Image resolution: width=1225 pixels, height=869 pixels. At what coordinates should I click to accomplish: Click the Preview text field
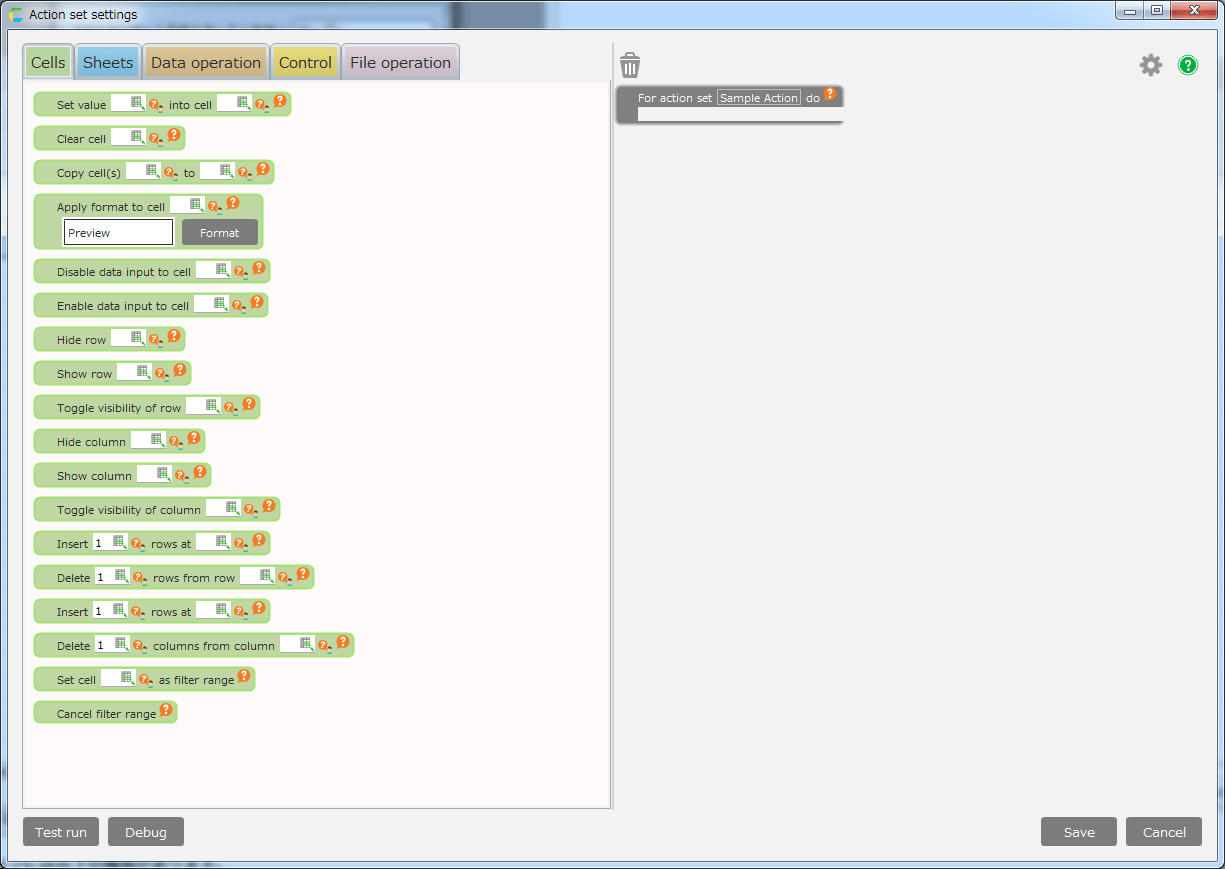tap(118, 233)
